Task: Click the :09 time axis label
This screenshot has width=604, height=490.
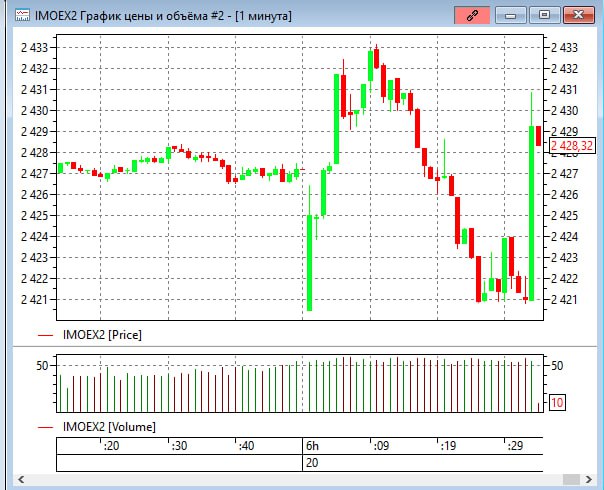Action: point(381,446)
